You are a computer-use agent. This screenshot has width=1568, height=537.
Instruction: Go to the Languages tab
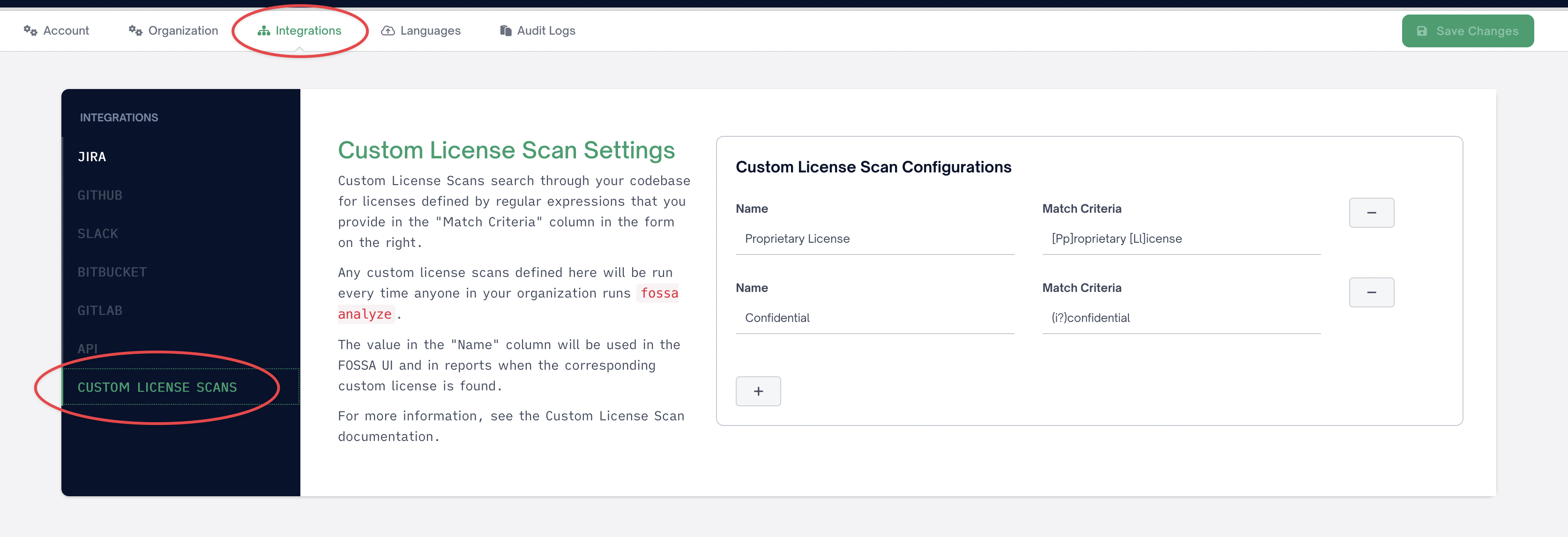point(421,30)
